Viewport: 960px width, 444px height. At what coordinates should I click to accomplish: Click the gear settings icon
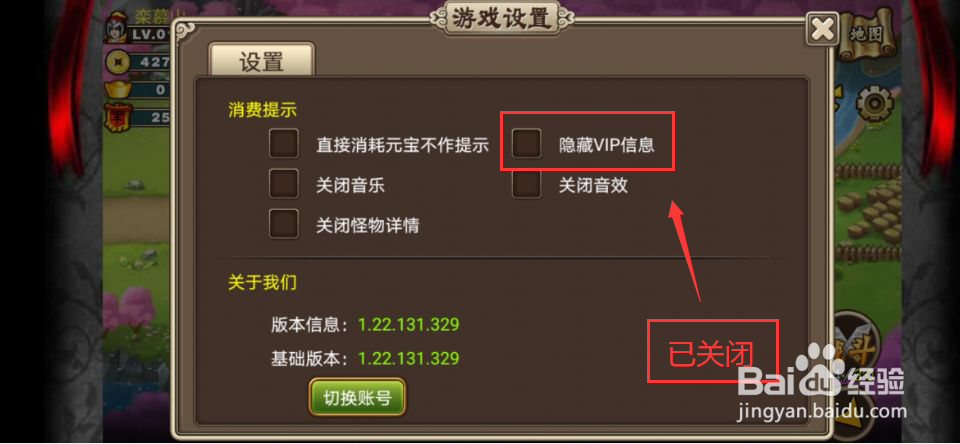[876, 104]
